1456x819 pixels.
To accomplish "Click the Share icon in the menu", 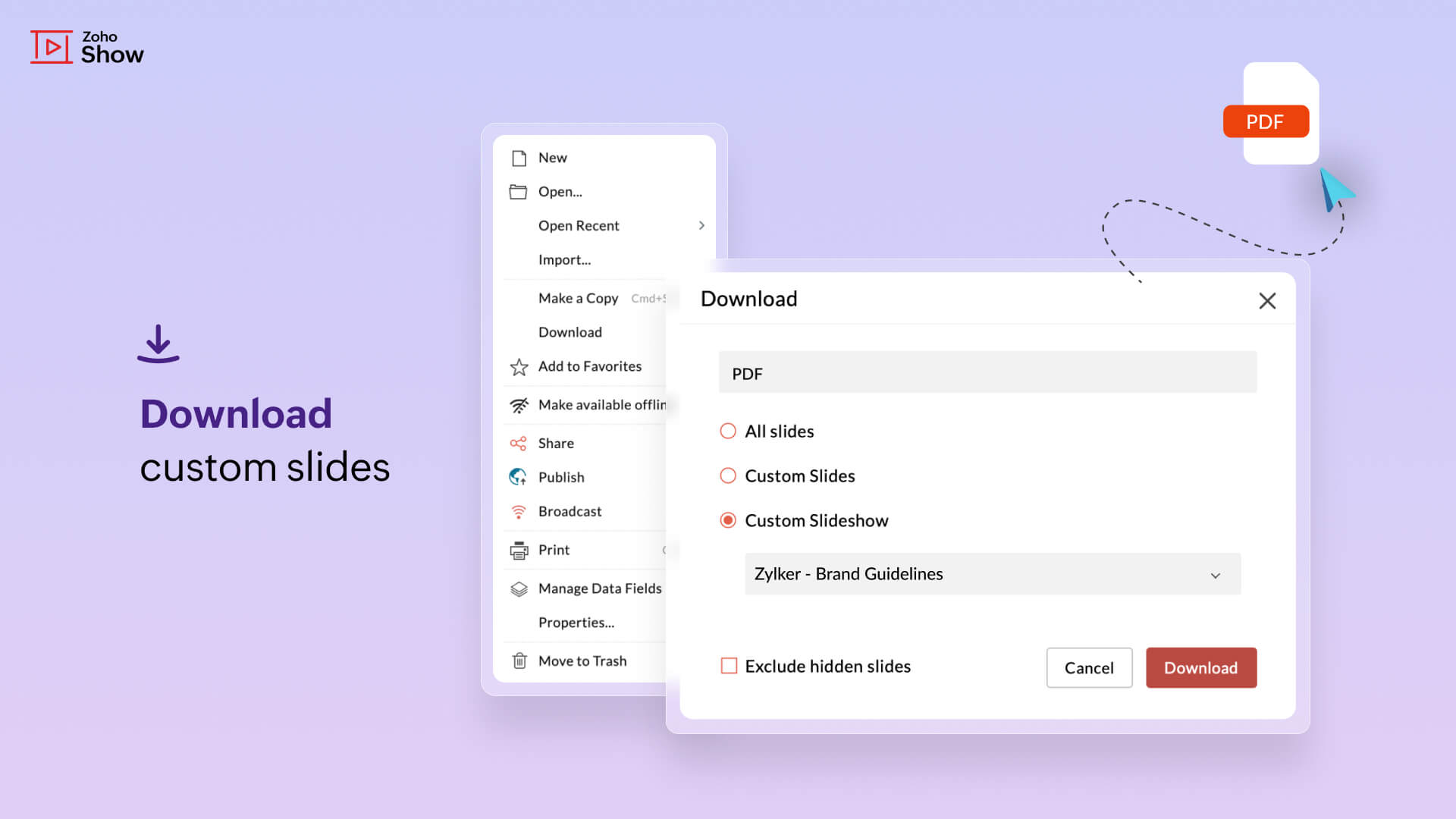I will click(x=517, y=443).
